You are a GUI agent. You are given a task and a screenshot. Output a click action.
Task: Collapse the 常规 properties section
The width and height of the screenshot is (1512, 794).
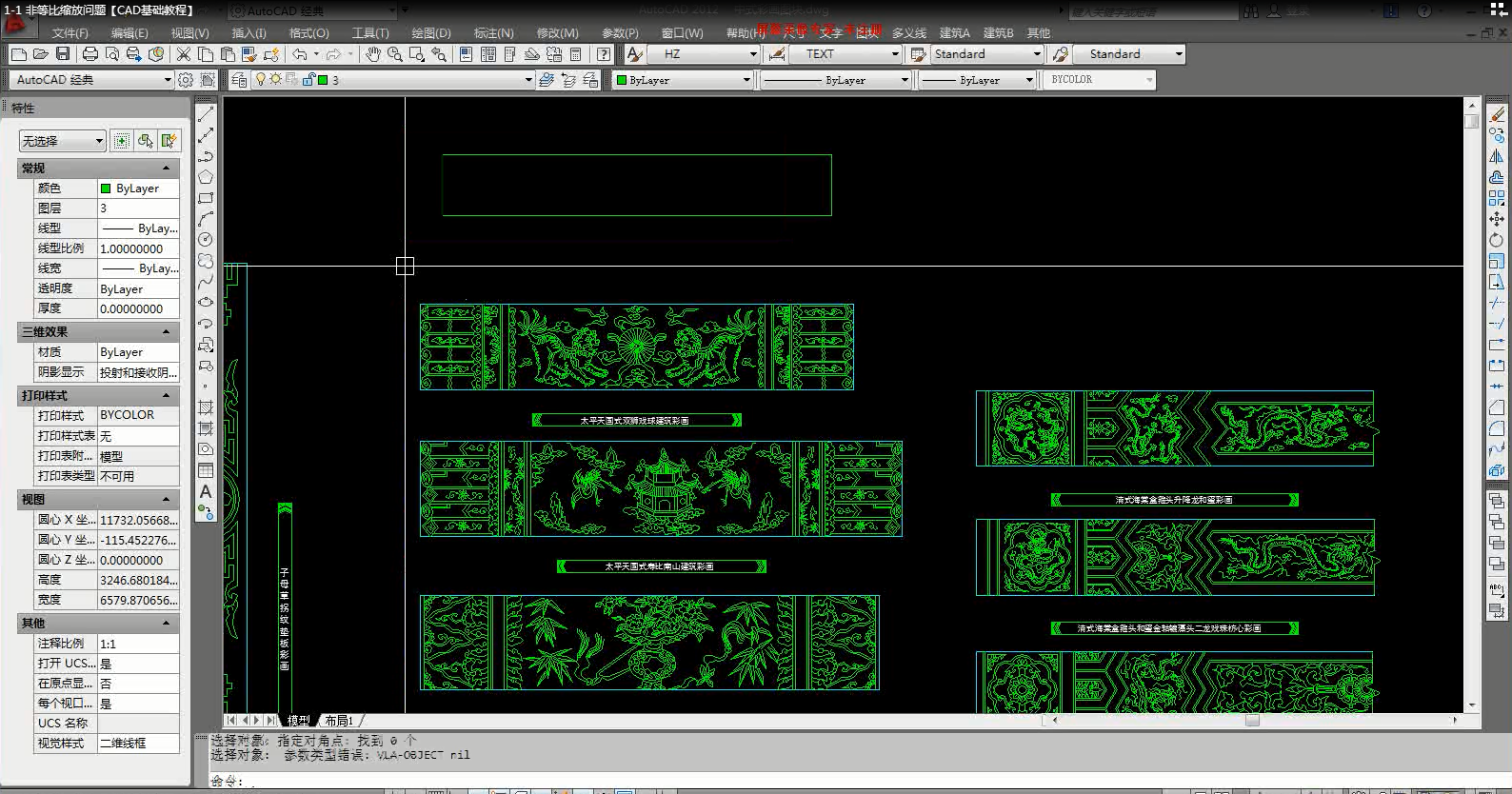166,169
